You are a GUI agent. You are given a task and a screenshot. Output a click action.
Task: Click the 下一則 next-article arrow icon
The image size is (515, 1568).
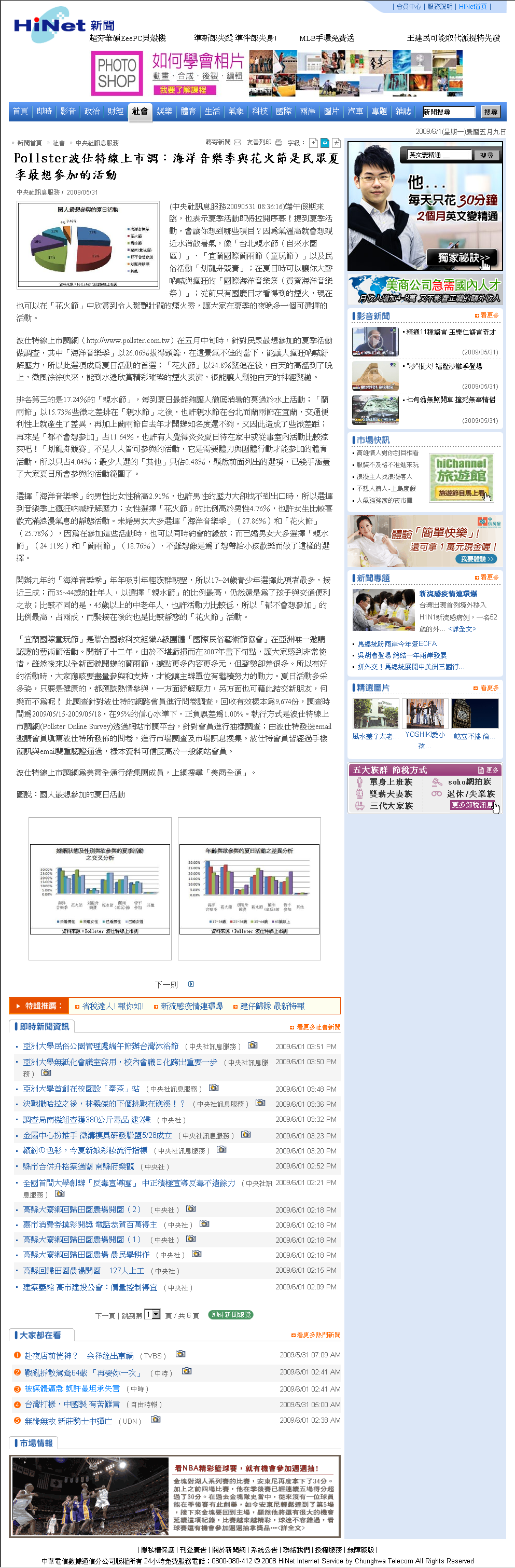pyautogui.click(x=191, y=984)
